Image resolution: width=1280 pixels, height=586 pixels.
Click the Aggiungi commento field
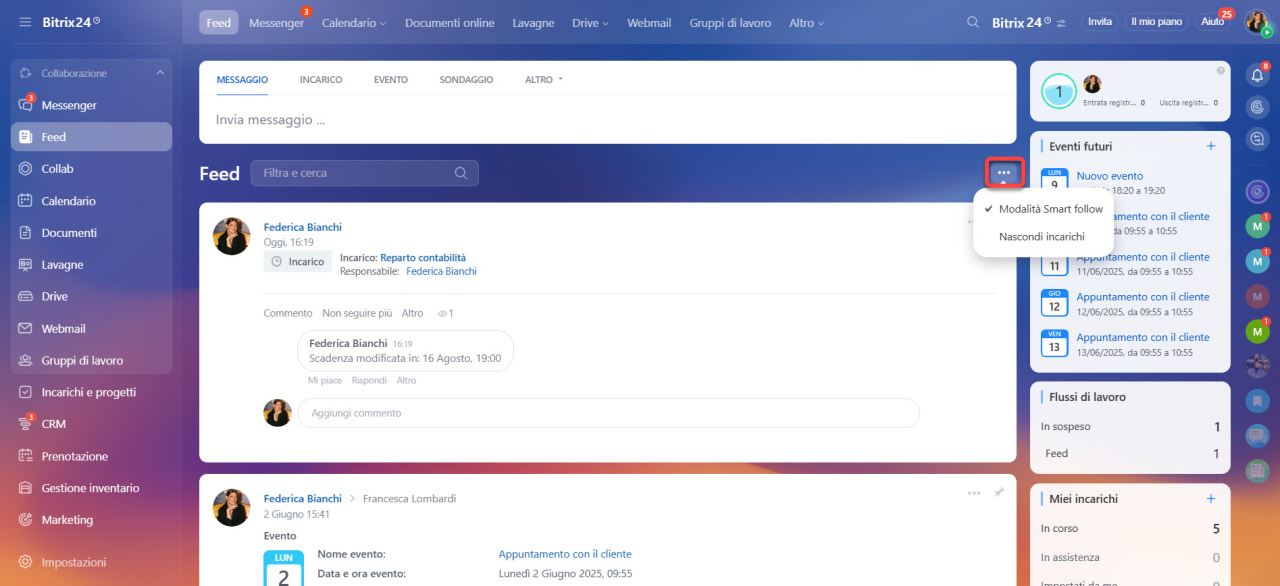608,413
